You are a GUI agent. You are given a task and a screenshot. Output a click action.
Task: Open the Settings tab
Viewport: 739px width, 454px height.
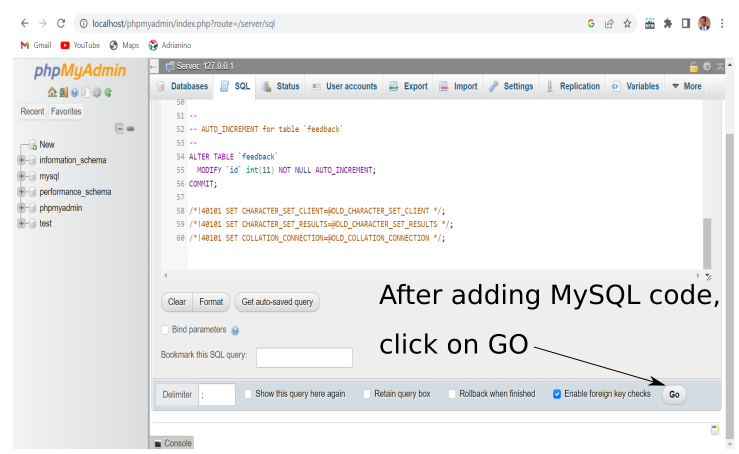511,86
